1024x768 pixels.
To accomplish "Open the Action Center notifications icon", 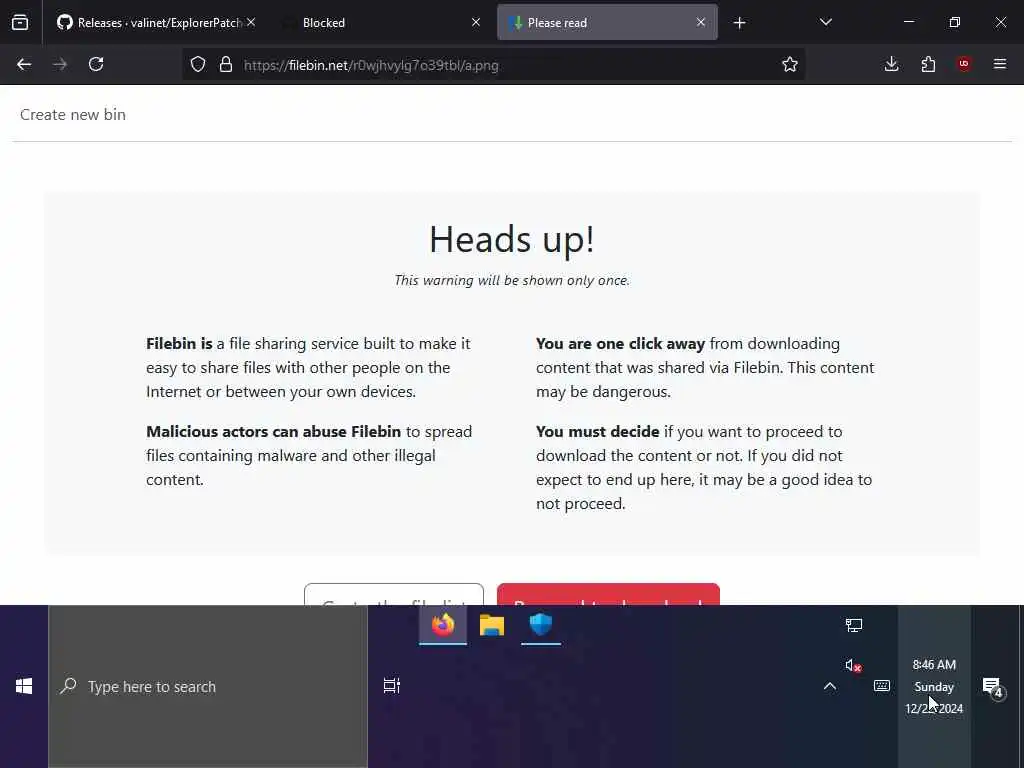I will coord(993,686).
